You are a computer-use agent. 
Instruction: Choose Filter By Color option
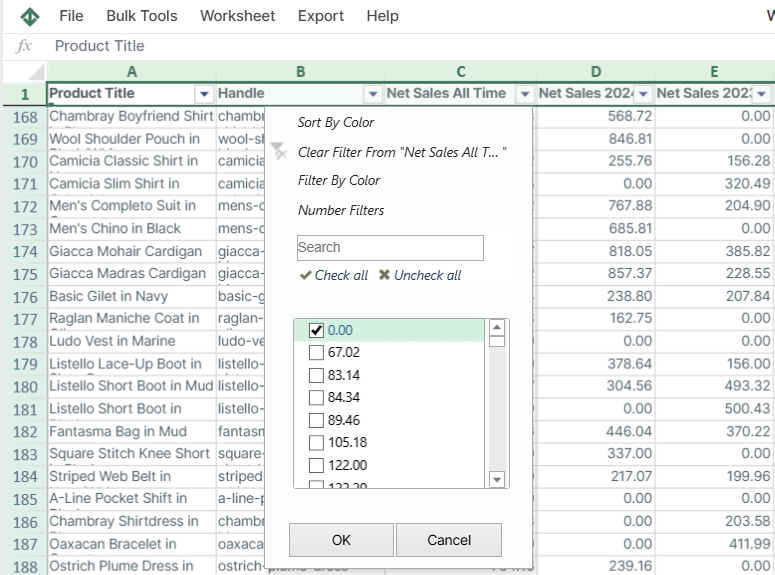339,180
